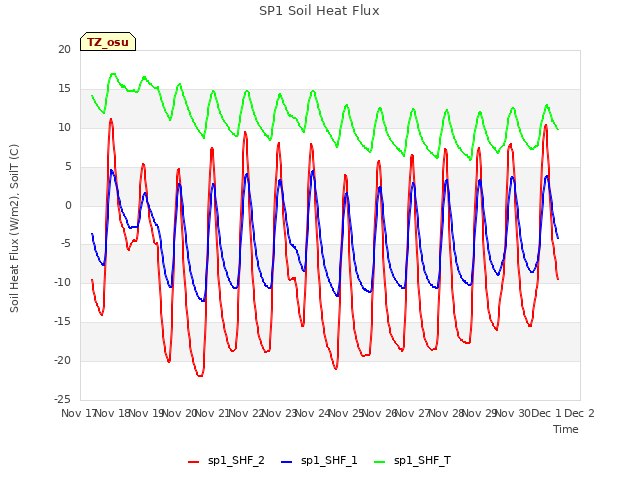Screen dimensions: 640x480
Task: Click the -20 y-axis tick label
Action: (x=62, y=360)
